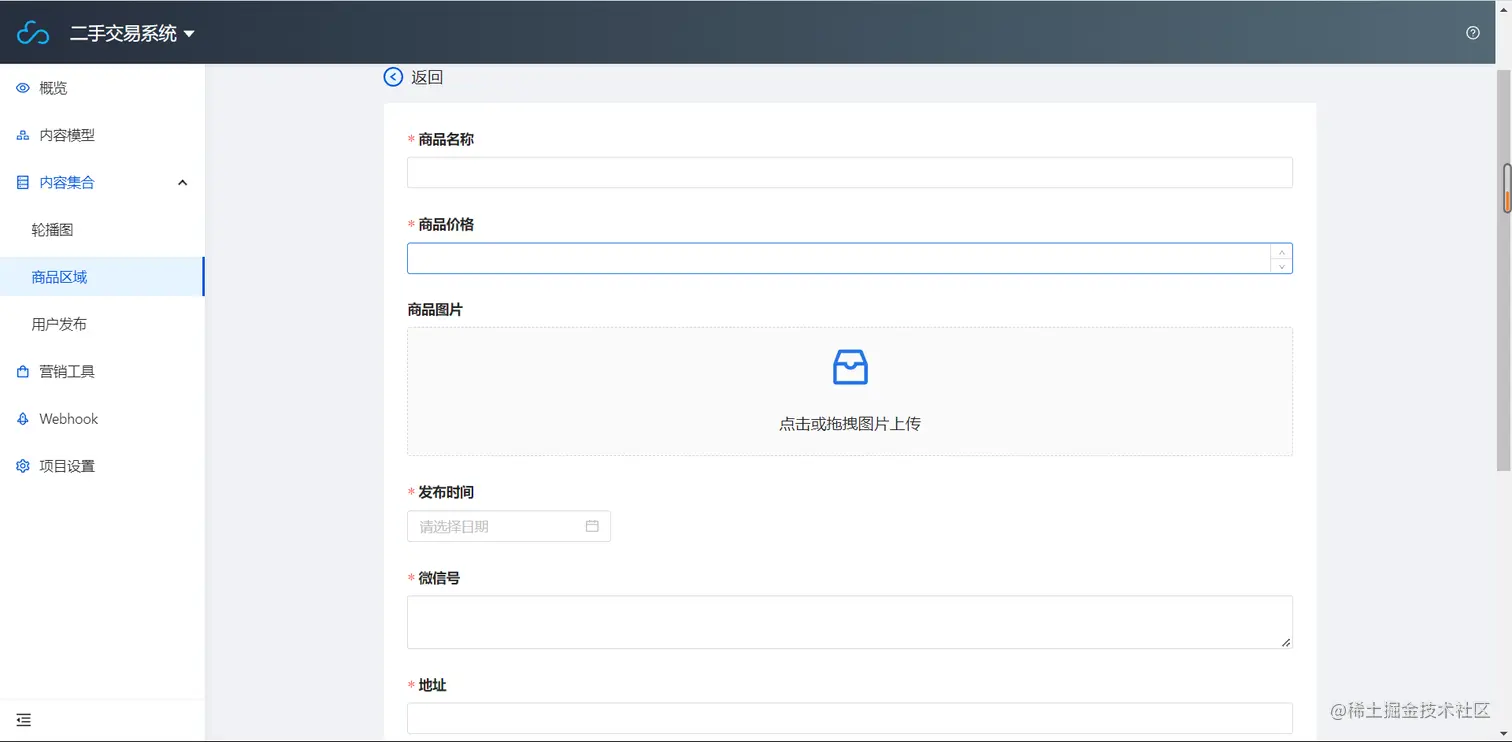Screen dimensions: 1512x742
Task: Click the cloud logo icon
Action: (x=33, y=33)
